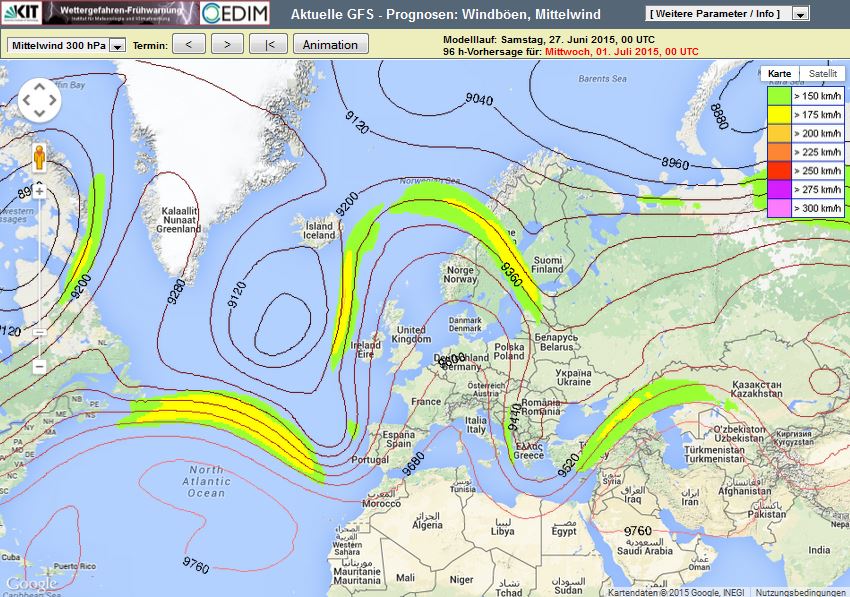The width and height of the screenshot is (850, 597).
Task: Click the green > 150 km/h legend swatch
Action: [x=779, y=96]
